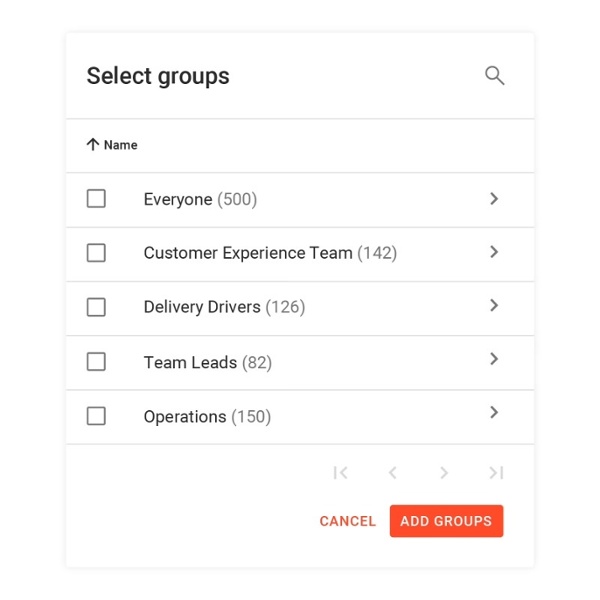Enable the Team Leads checkbox
This screenshot has height=600, width=600.
(x=96, y=362)
